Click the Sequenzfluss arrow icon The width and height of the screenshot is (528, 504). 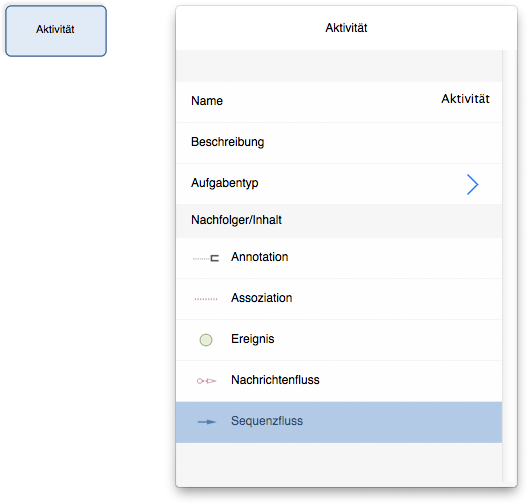tap(207, 422)
